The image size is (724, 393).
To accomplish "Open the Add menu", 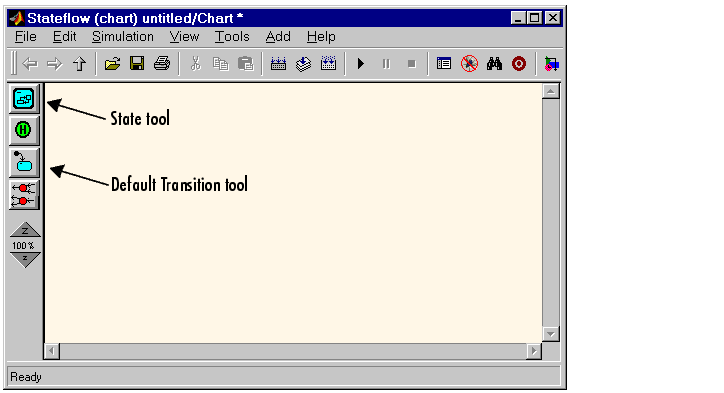I will click(278, 36).
